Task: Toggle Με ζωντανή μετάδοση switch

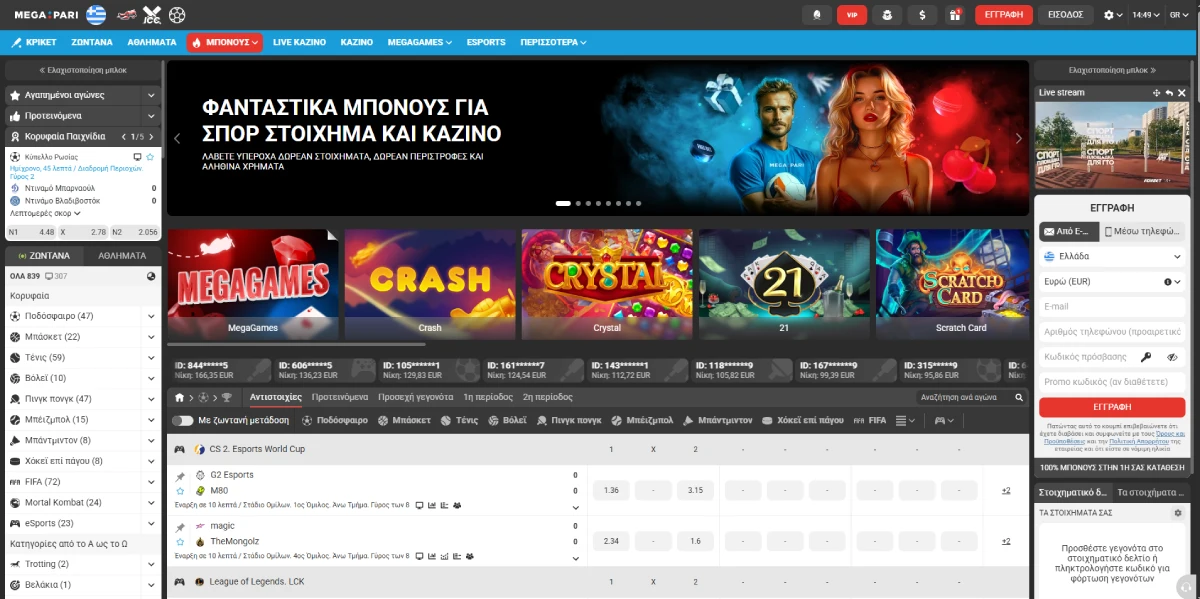Action: pos(182,421)
